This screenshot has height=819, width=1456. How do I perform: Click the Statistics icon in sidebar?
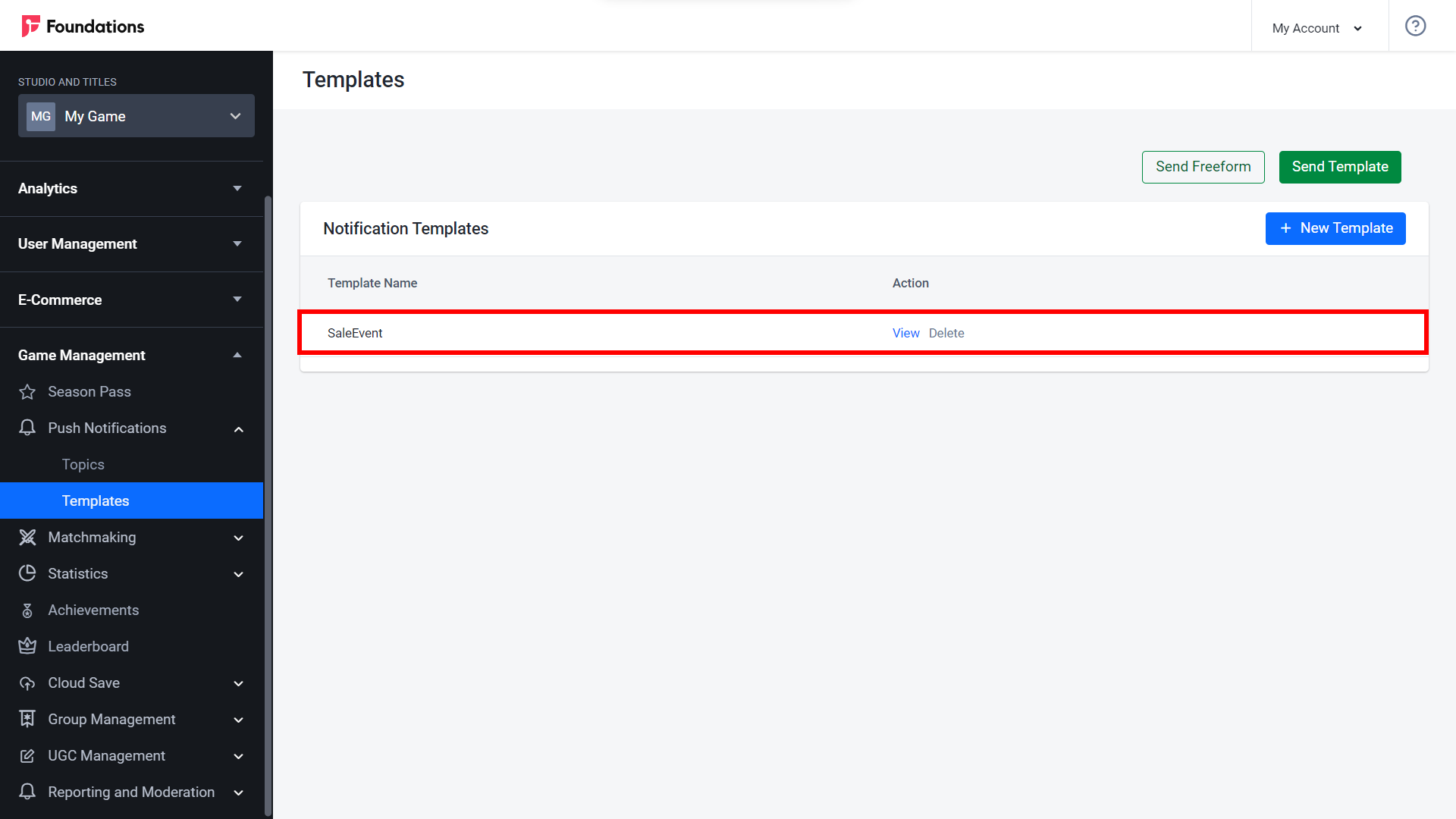27,573
